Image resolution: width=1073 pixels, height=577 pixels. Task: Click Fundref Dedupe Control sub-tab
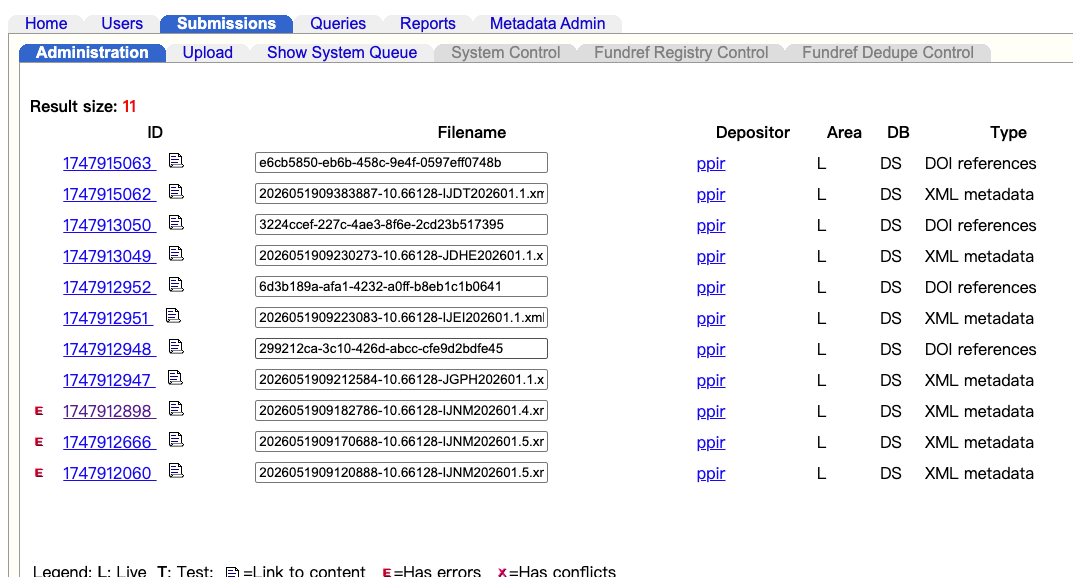click(888, 53)
